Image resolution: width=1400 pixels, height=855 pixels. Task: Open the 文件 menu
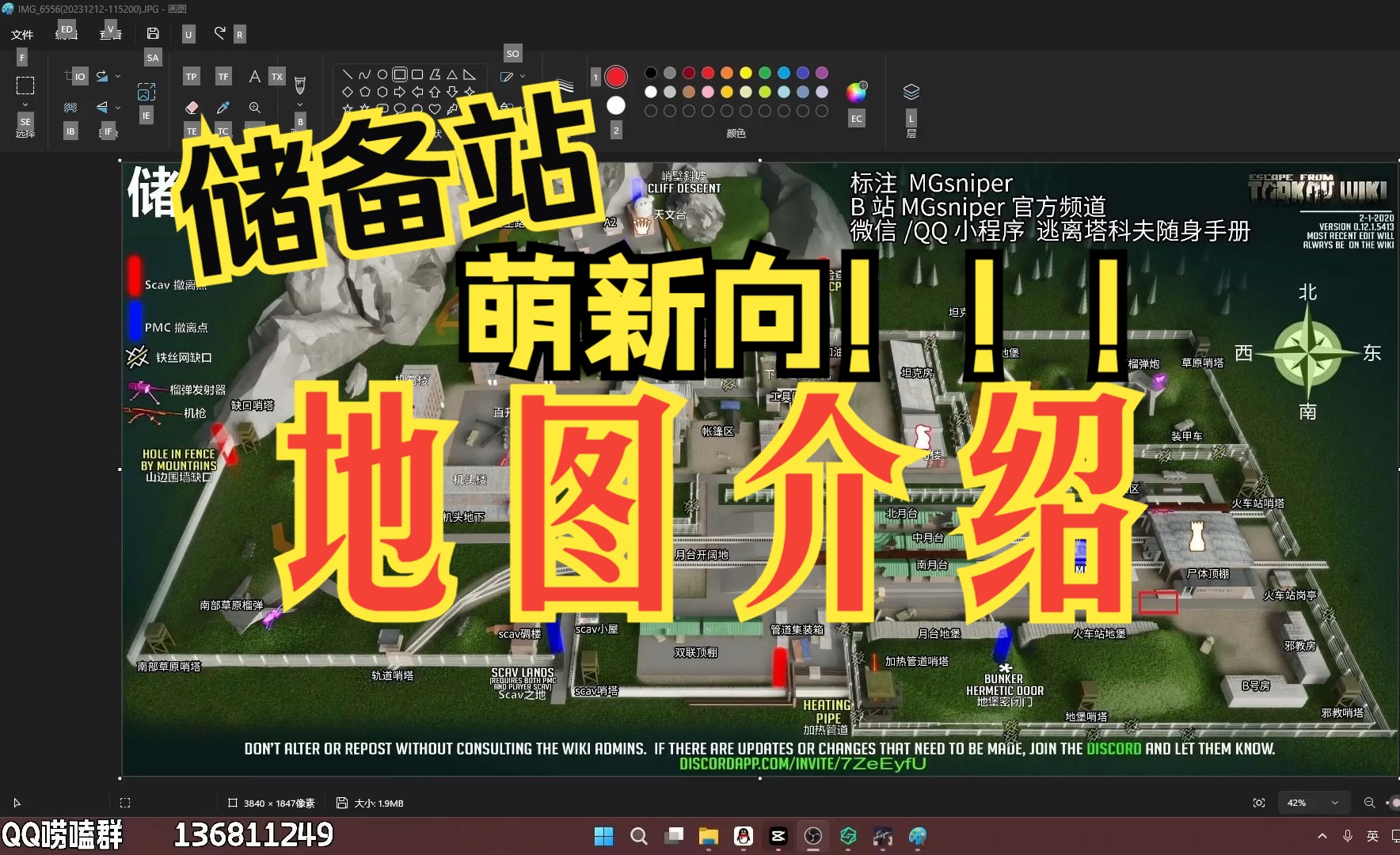coord(22,34)
